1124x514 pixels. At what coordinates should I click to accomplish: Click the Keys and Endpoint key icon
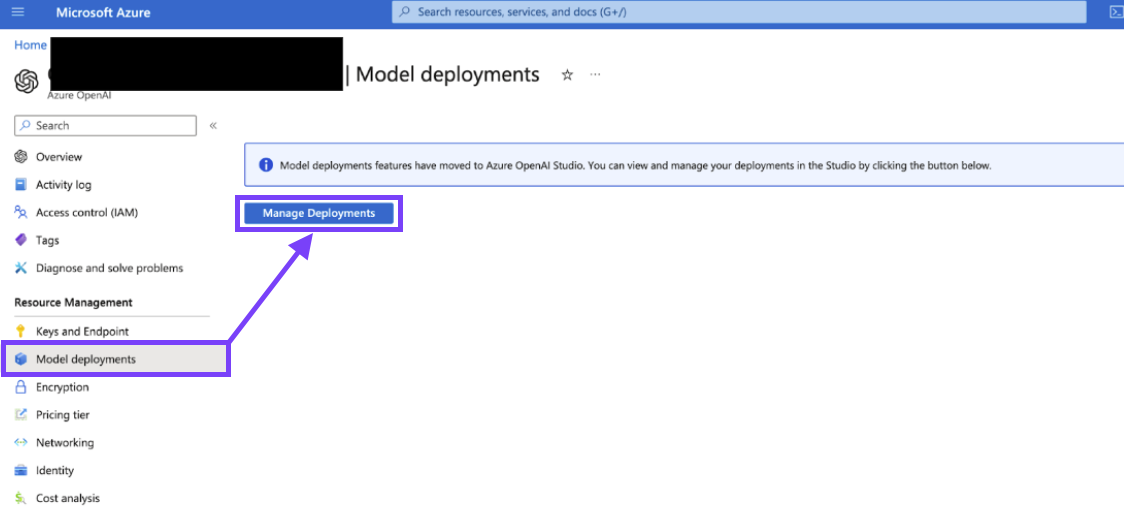pyautogui.click(x=21, y=331)
